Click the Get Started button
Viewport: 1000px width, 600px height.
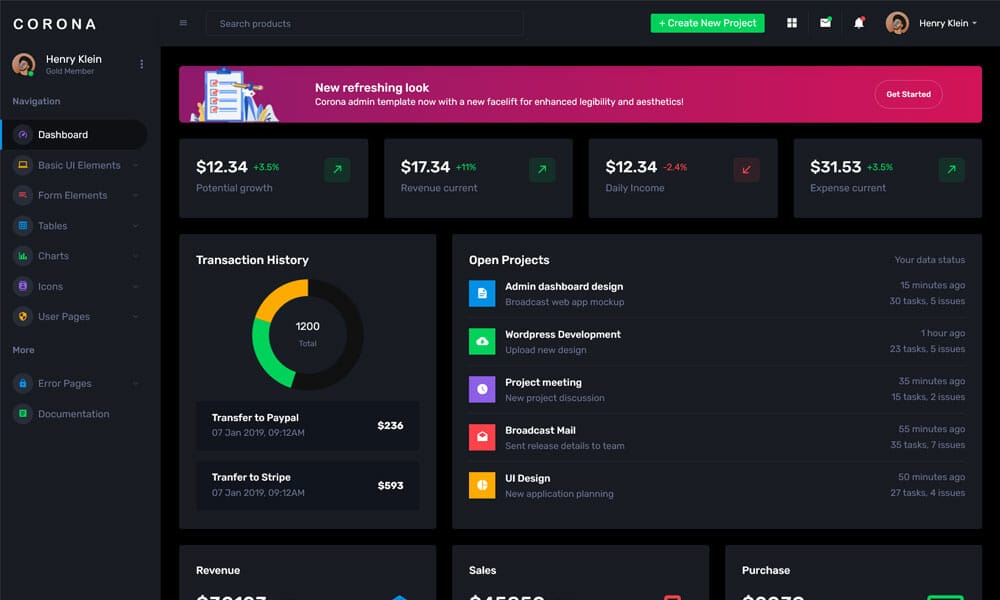[907, 94]
